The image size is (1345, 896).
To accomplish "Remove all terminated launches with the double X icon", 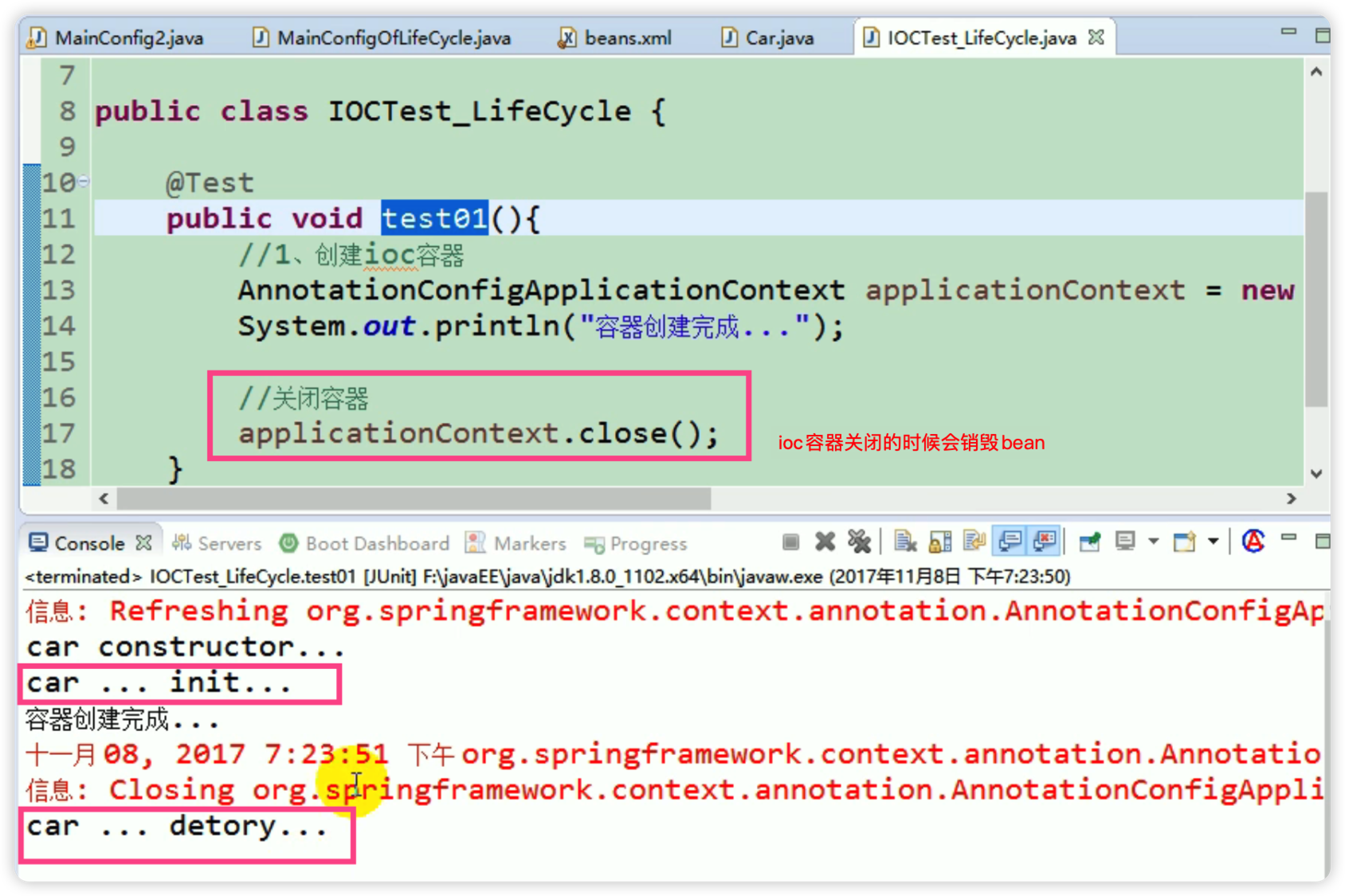I will pos(859,542).
